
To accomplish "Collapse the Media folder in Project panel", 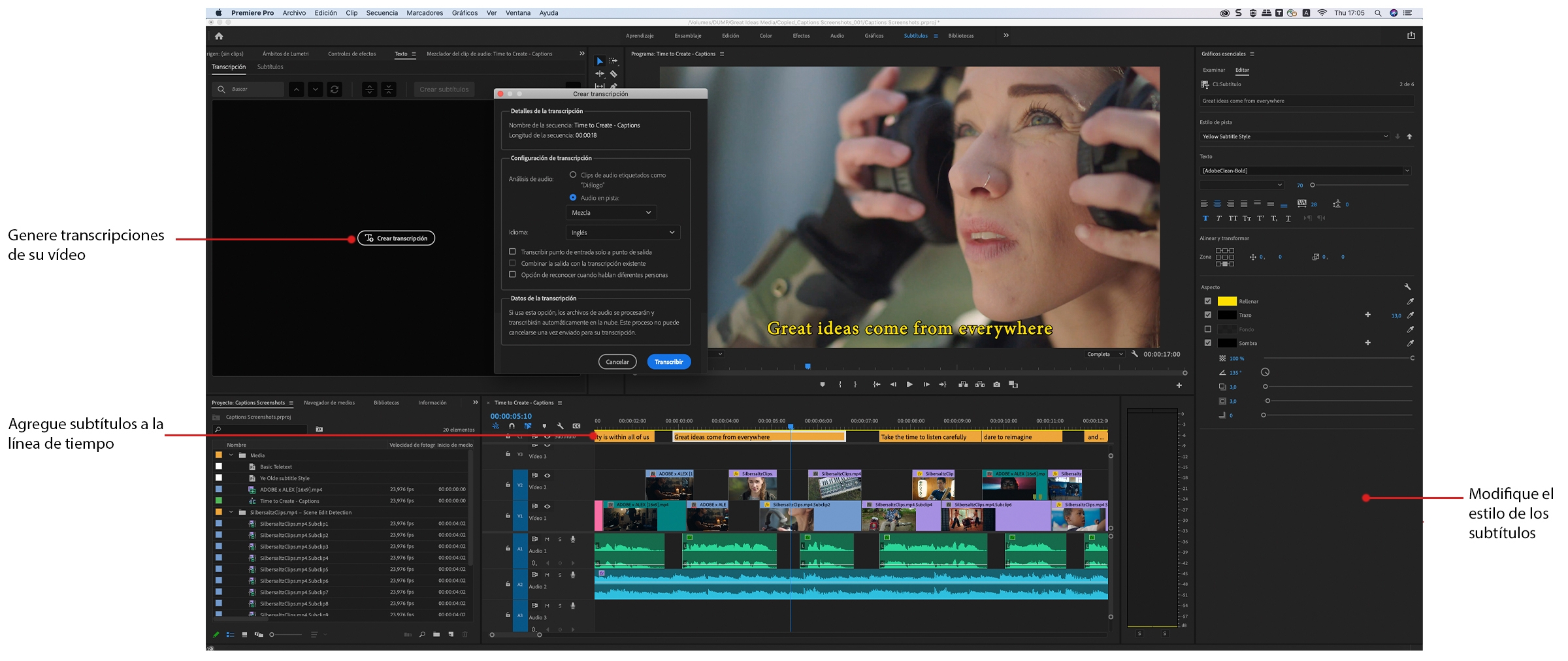I will tap(231, 455).
